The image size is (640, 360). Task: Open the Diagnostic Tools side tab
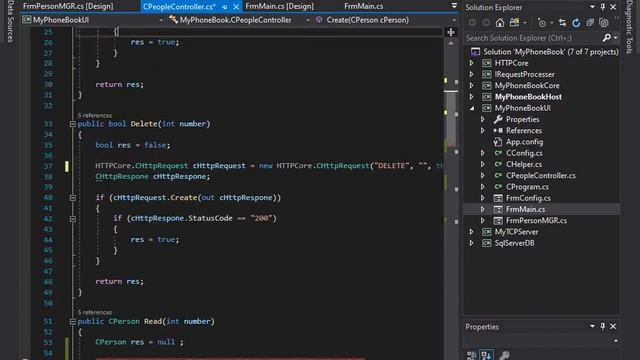(629, 27)
